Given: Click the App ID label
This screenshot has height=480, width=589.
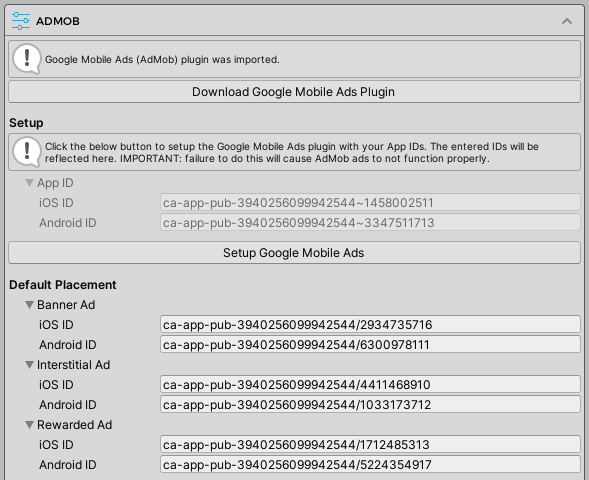Looking at the screenshot, I should [55, 183].
